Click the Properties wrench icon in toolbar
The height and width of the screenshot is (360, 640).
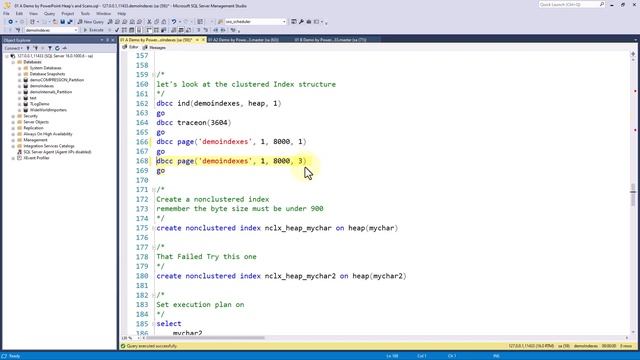pos(301,22)
